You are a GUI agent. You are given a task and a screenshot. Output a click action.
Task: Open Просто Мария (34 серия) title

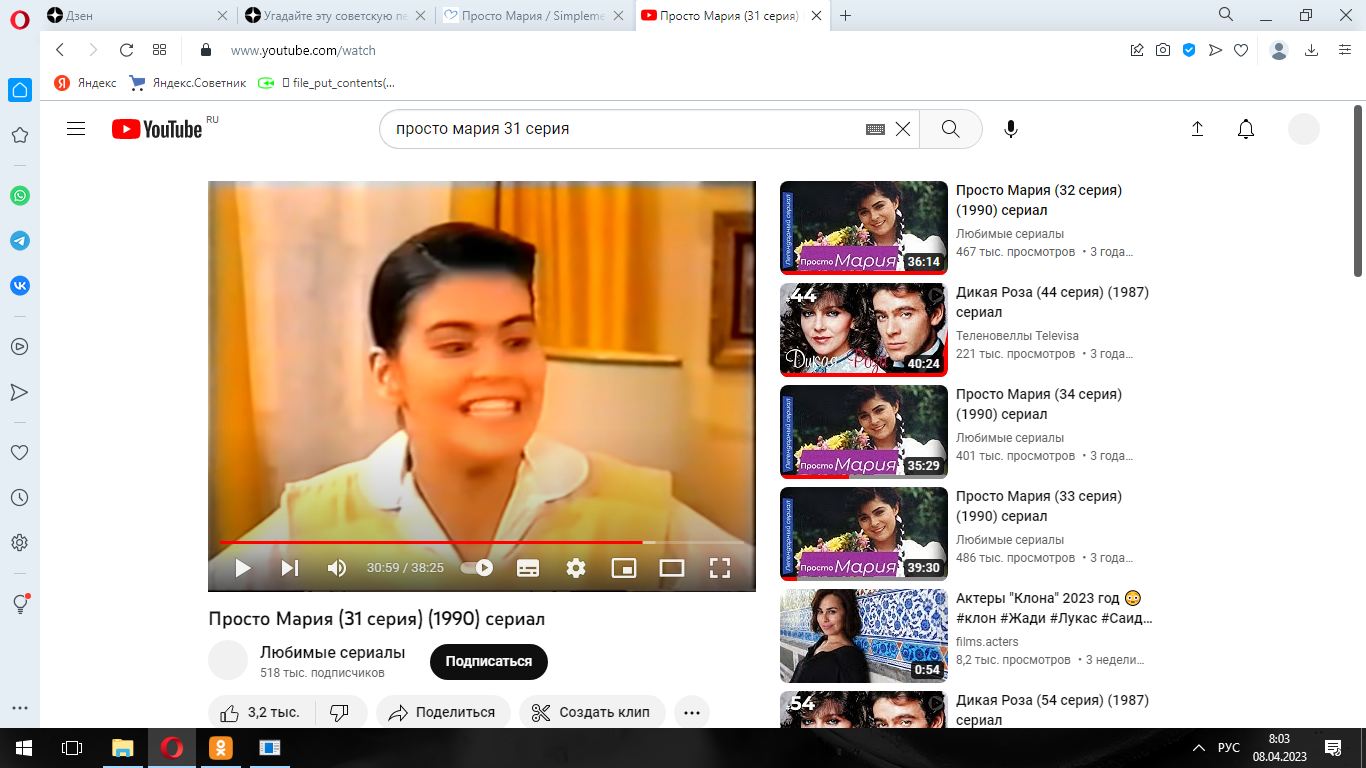1039,404
